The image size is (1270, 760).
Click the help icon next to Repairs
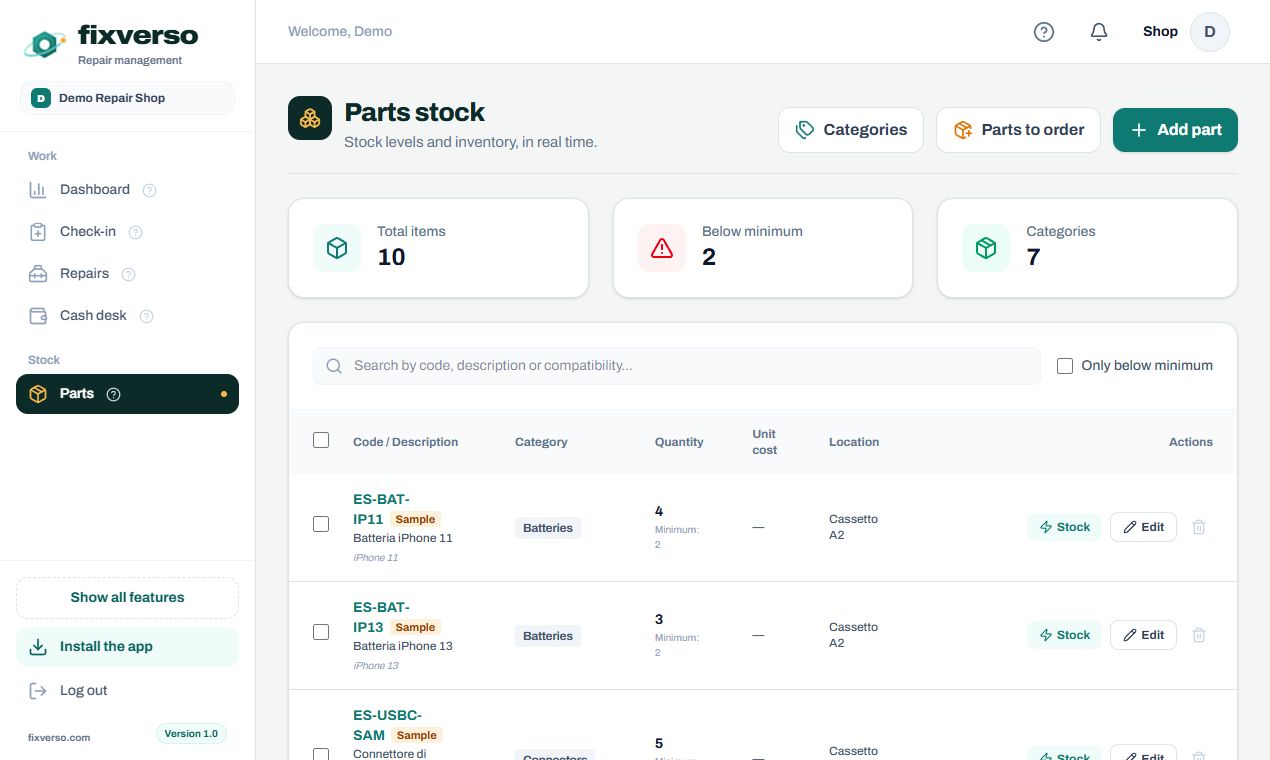128,274
